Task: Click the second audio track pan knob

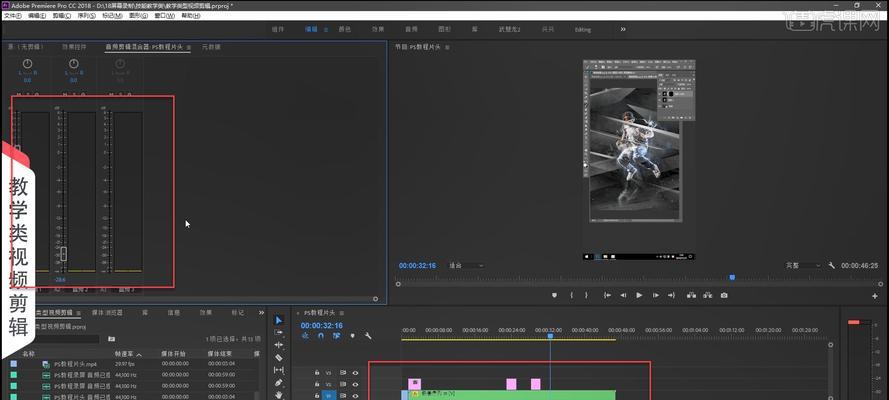Action: [74, 64]
